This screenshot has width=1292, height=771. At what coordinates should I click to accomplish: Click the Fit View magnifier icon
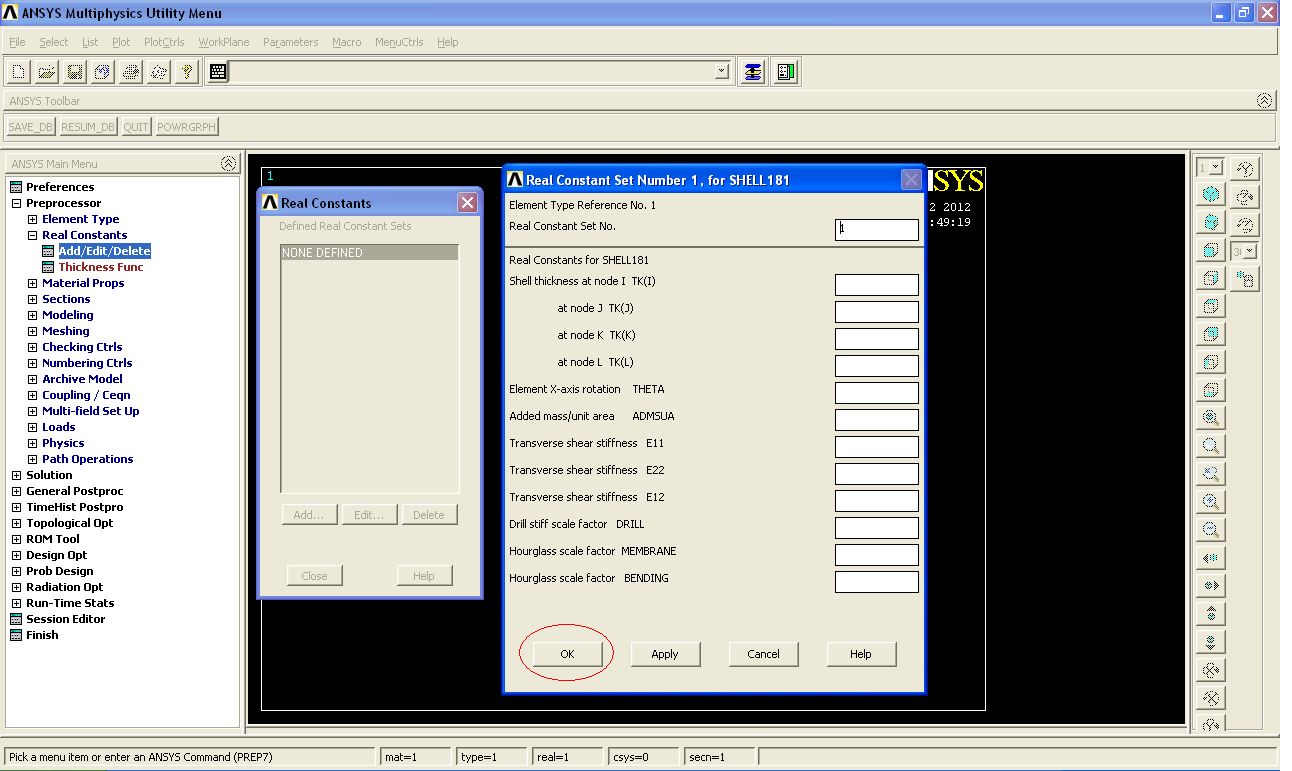coord(1211,418)
